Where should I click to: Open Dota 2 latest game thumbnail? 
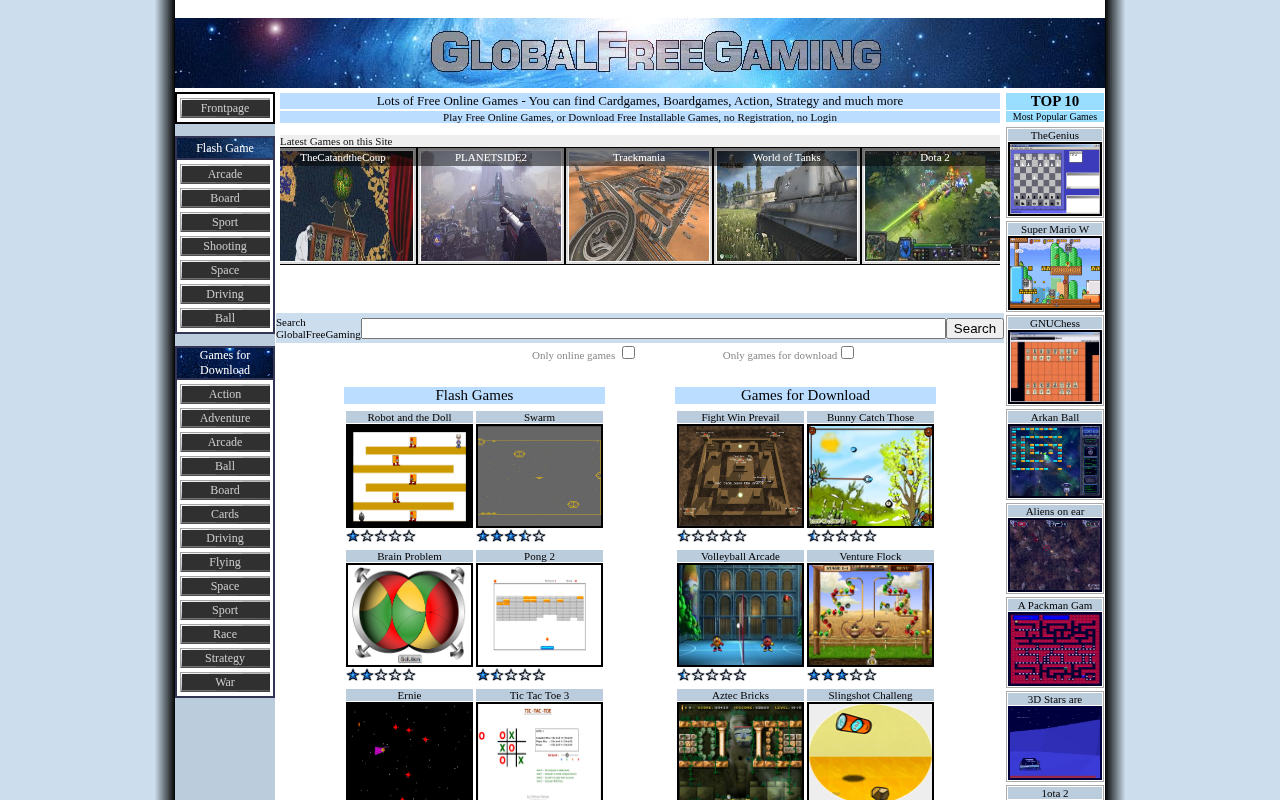932,207
